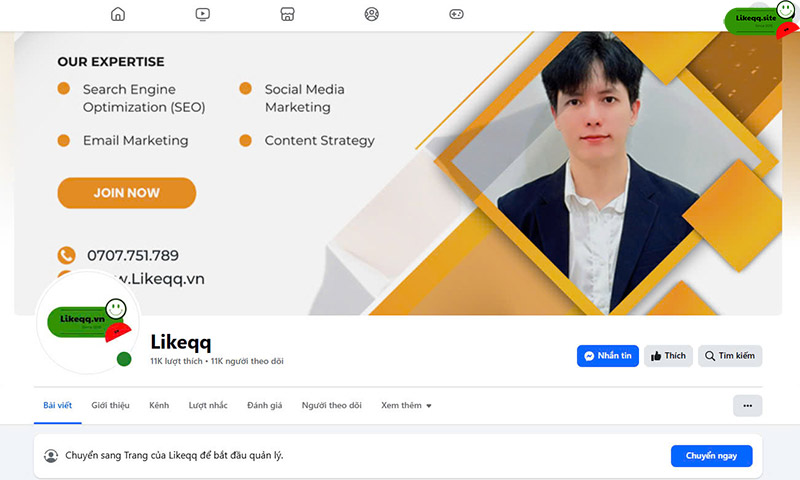Open the three-dots more options button
This screenshot has height=480, width=800.
click(747, 406)
